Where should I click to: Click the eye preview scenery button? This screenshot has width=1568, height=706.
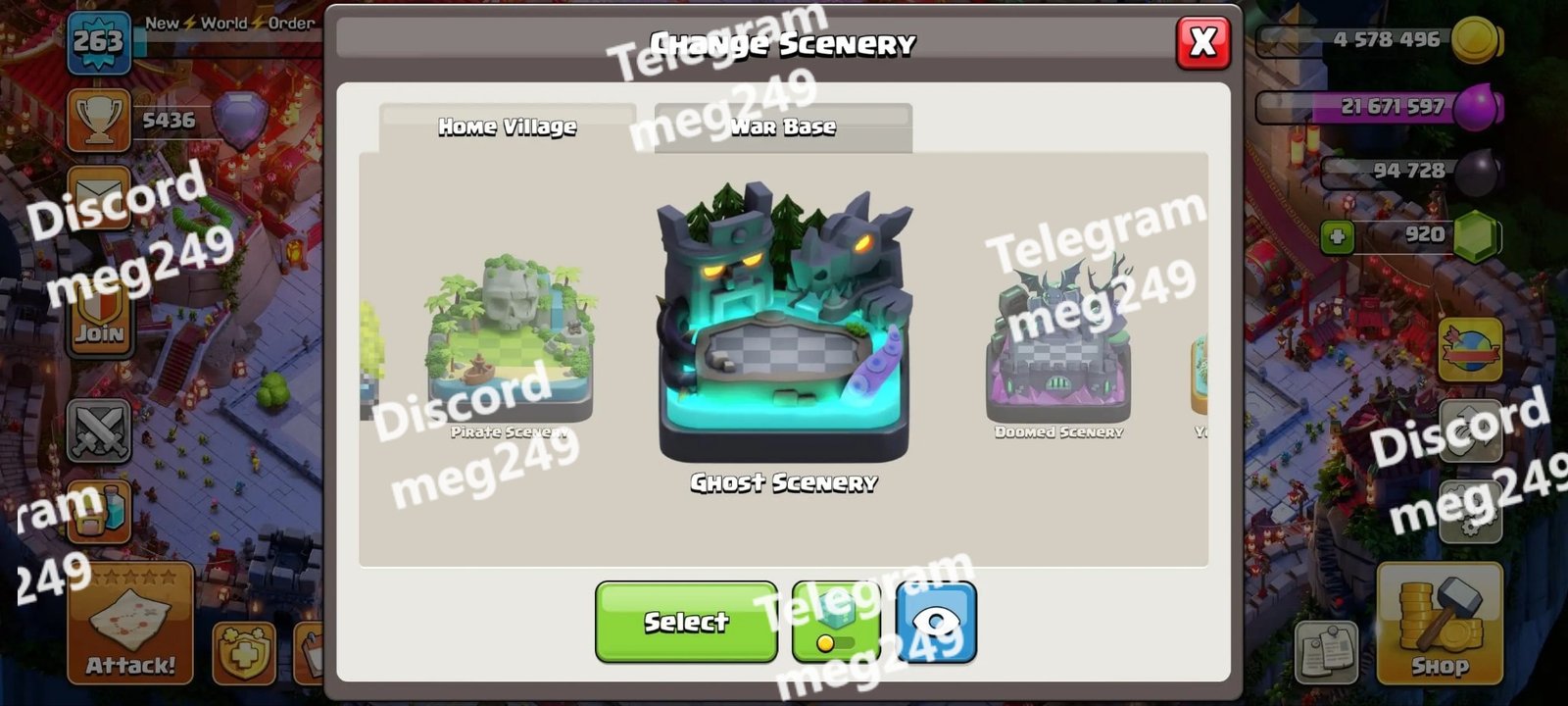tap(936, 622)
